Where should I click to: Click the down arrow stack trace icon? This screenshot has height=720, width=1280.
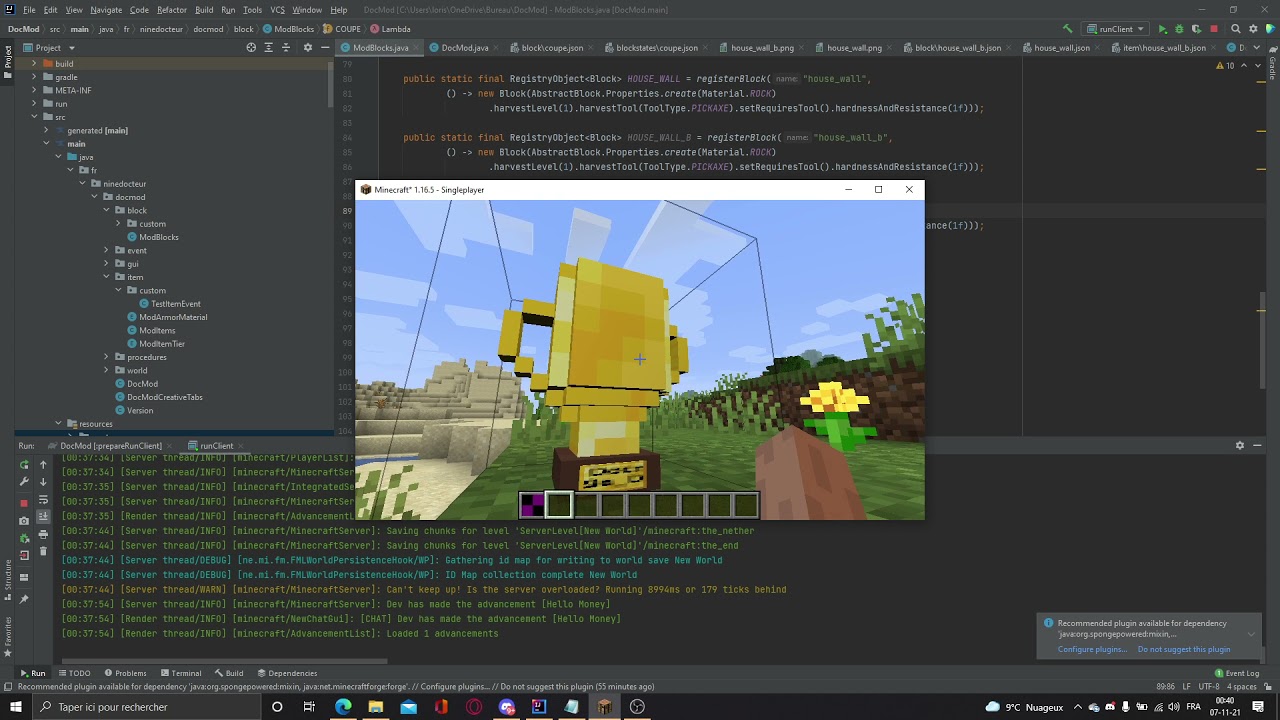point(43,481)
